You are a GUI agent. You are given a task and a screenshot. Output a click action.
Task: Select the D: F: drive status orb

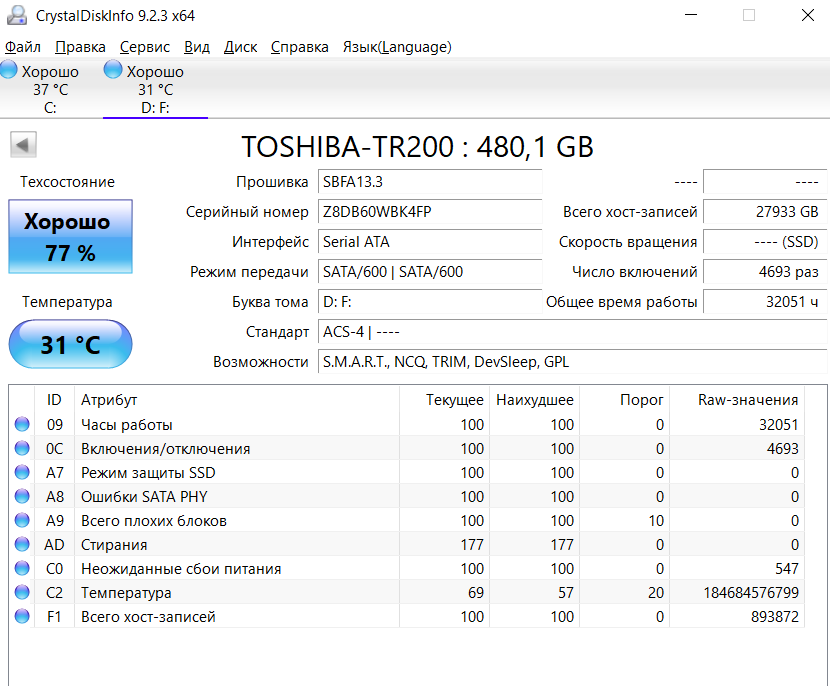pyautogui.click(x=113, y=71)
